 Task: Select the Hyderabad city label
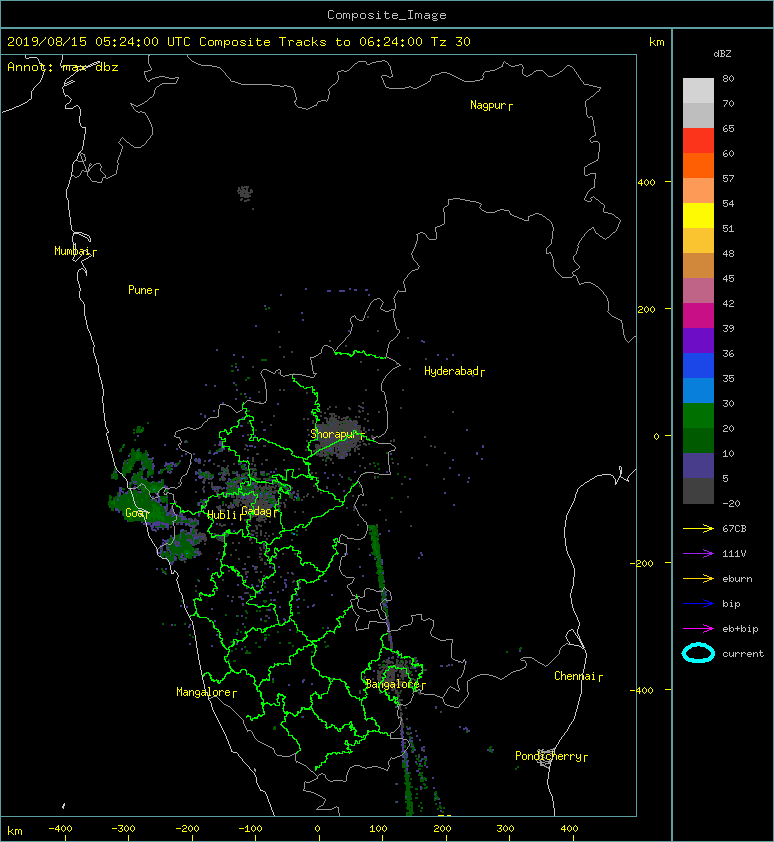point(451,371)
